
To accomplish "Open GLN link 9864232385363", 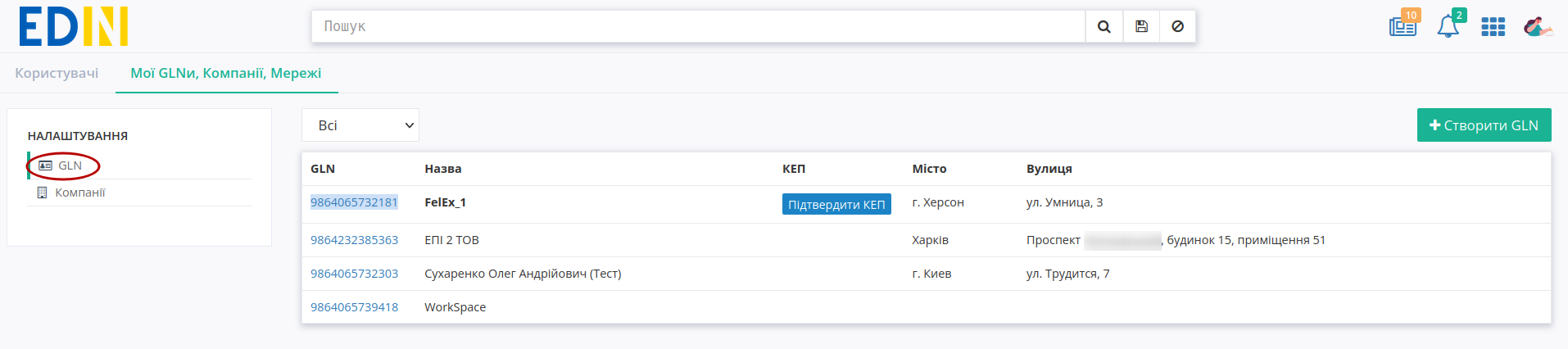I will click(x=354, y=240).
